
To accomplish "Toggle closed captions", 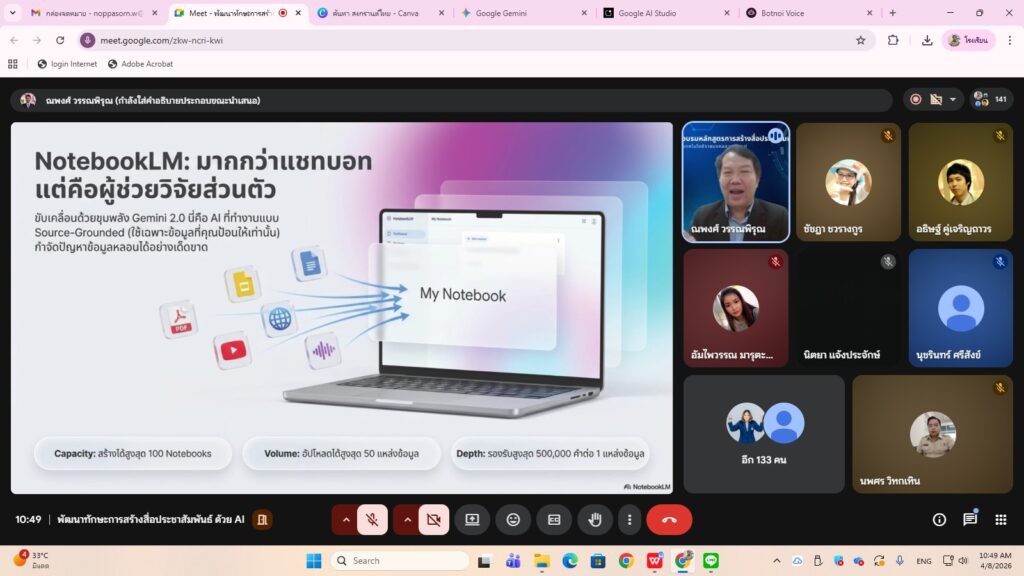I will (554, 520).
